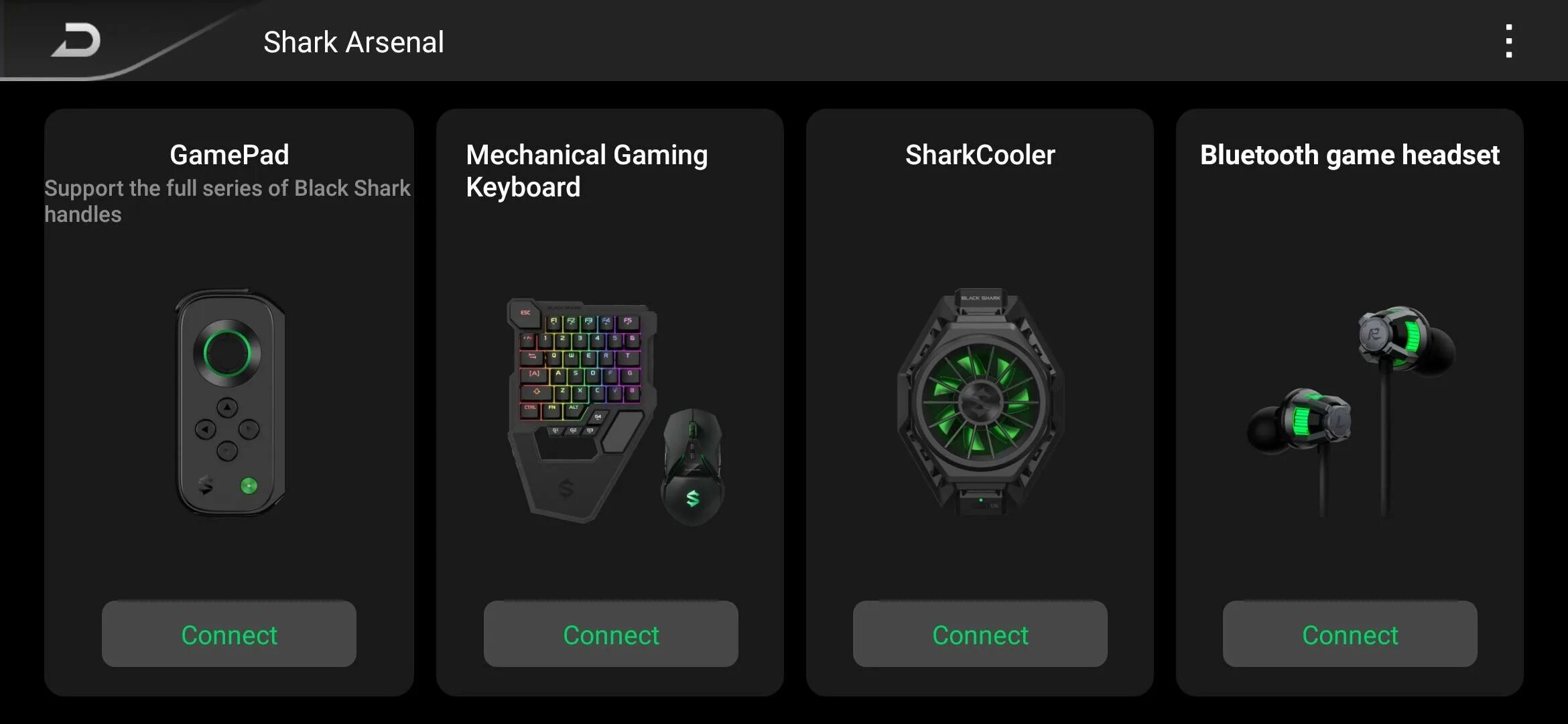1568x724 pixels.
Task: Tap the SharkCooler fan image
Action: (x=980, y=402)
